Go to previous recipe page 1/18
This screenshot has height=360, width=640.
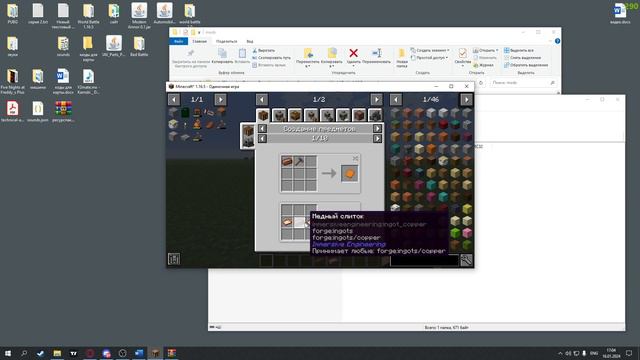[262, 139]
